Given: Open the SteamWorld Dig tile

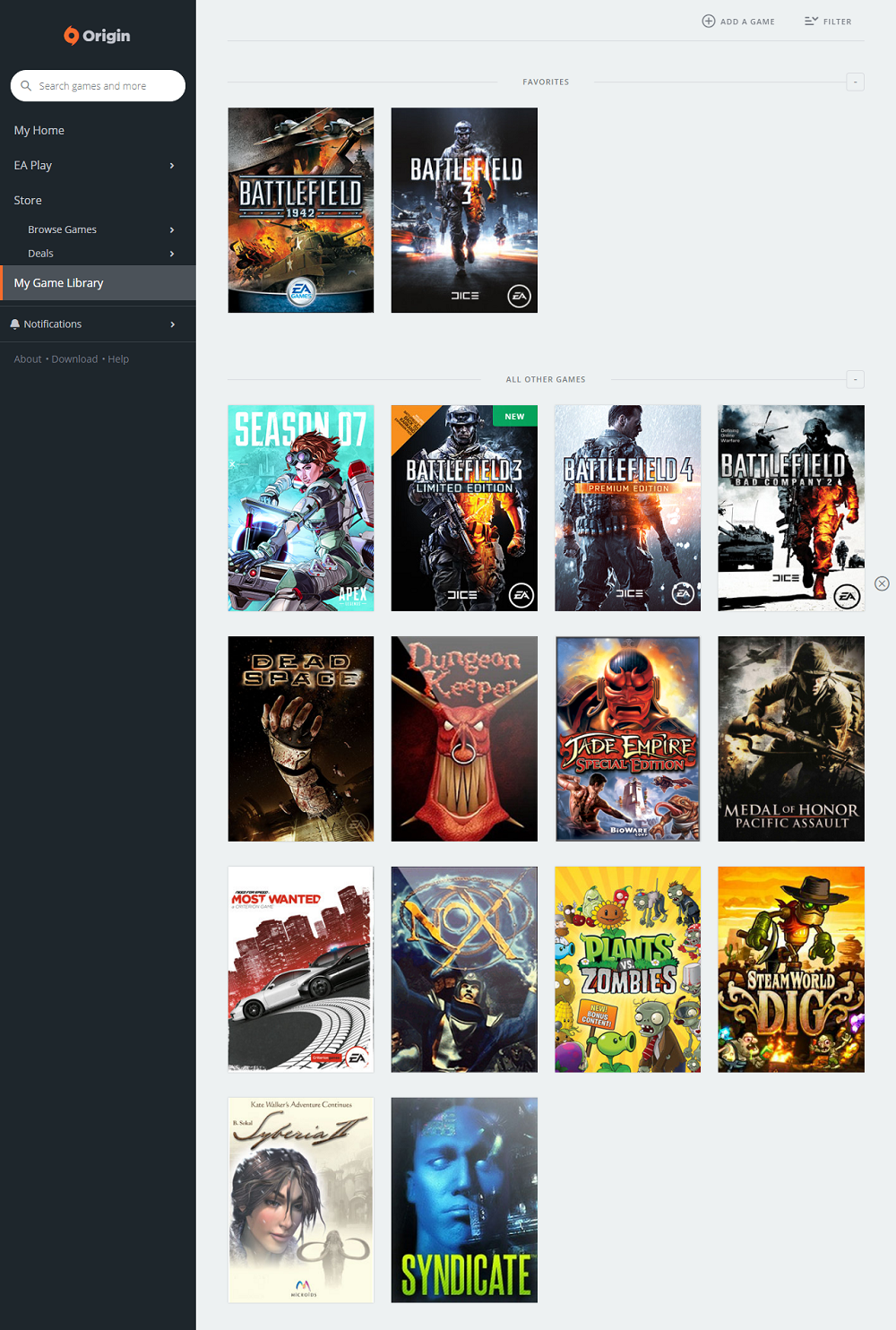Looking at the screenshot, I should click(791, 970).
